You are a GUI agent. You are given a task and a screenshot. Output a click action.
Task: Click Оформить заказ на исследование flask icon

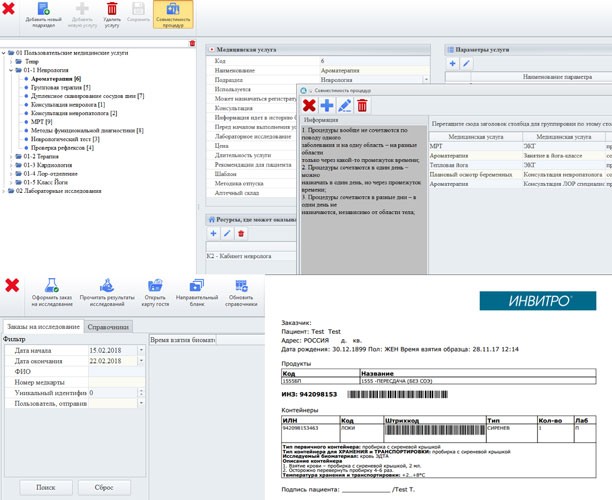pos(50,290)
